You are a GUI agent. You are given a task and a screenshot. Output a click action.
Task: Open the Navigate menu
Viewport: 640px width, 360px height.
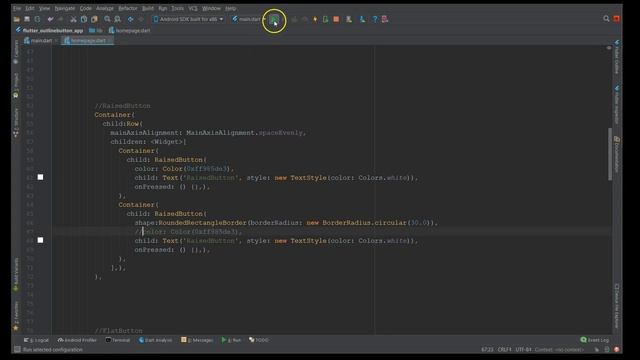coord(65,8)
